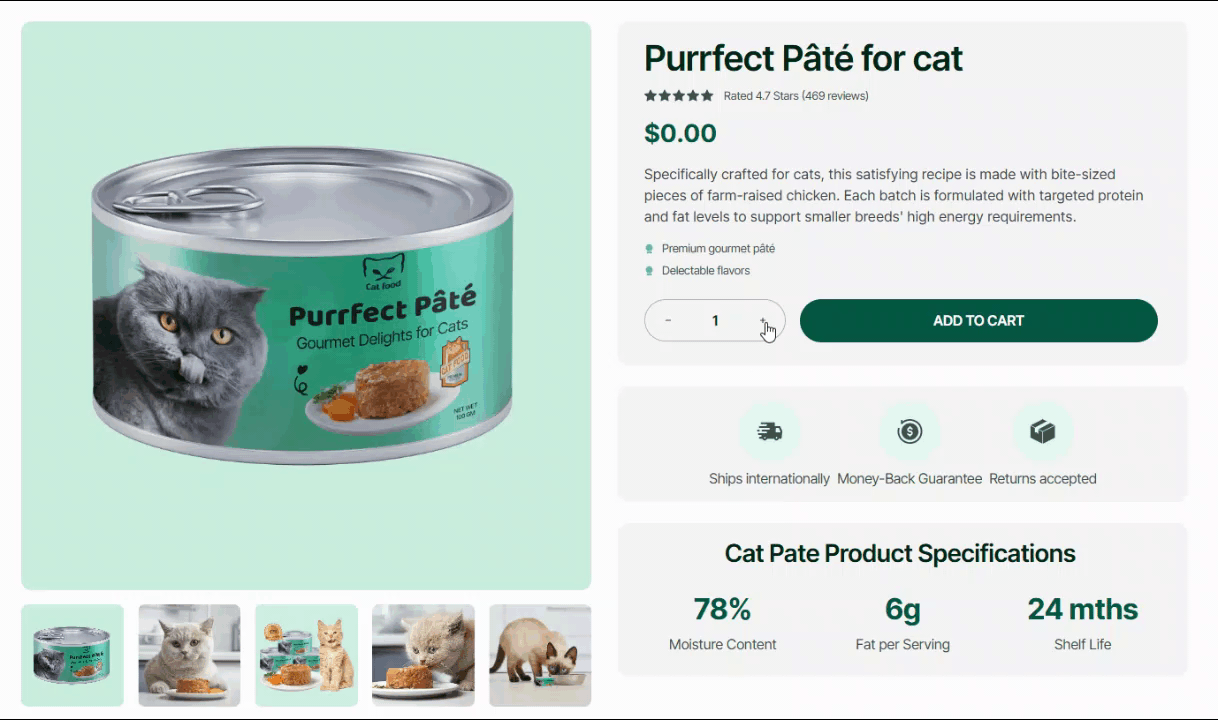Click the $0.00 price text
The width and height of the screenshot is (1218, 720).
click(x=680, y=133)
